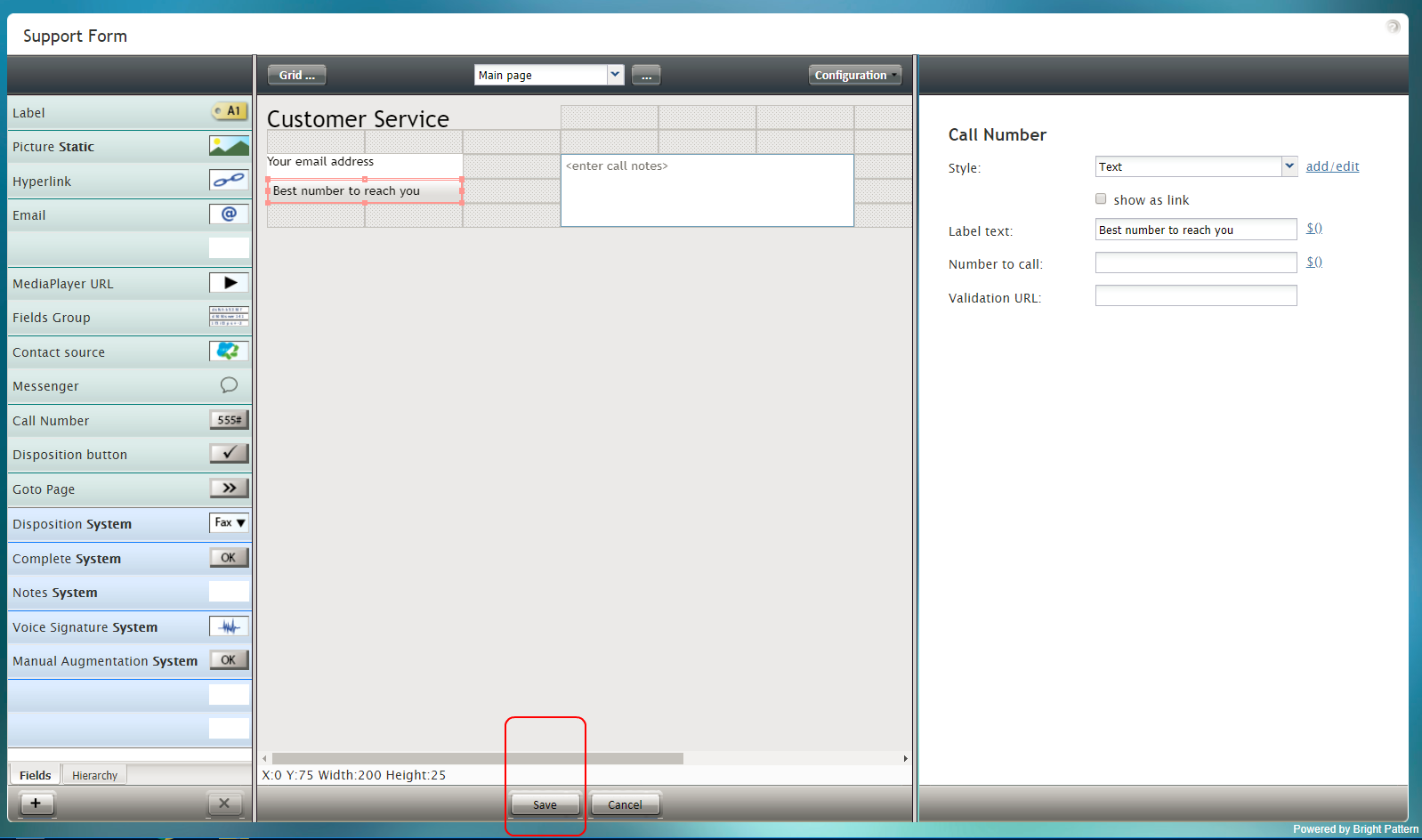Screen dimensions: 1422x840
Task: Select the Complete System OK icon
Action: click(x=229, y=557)
